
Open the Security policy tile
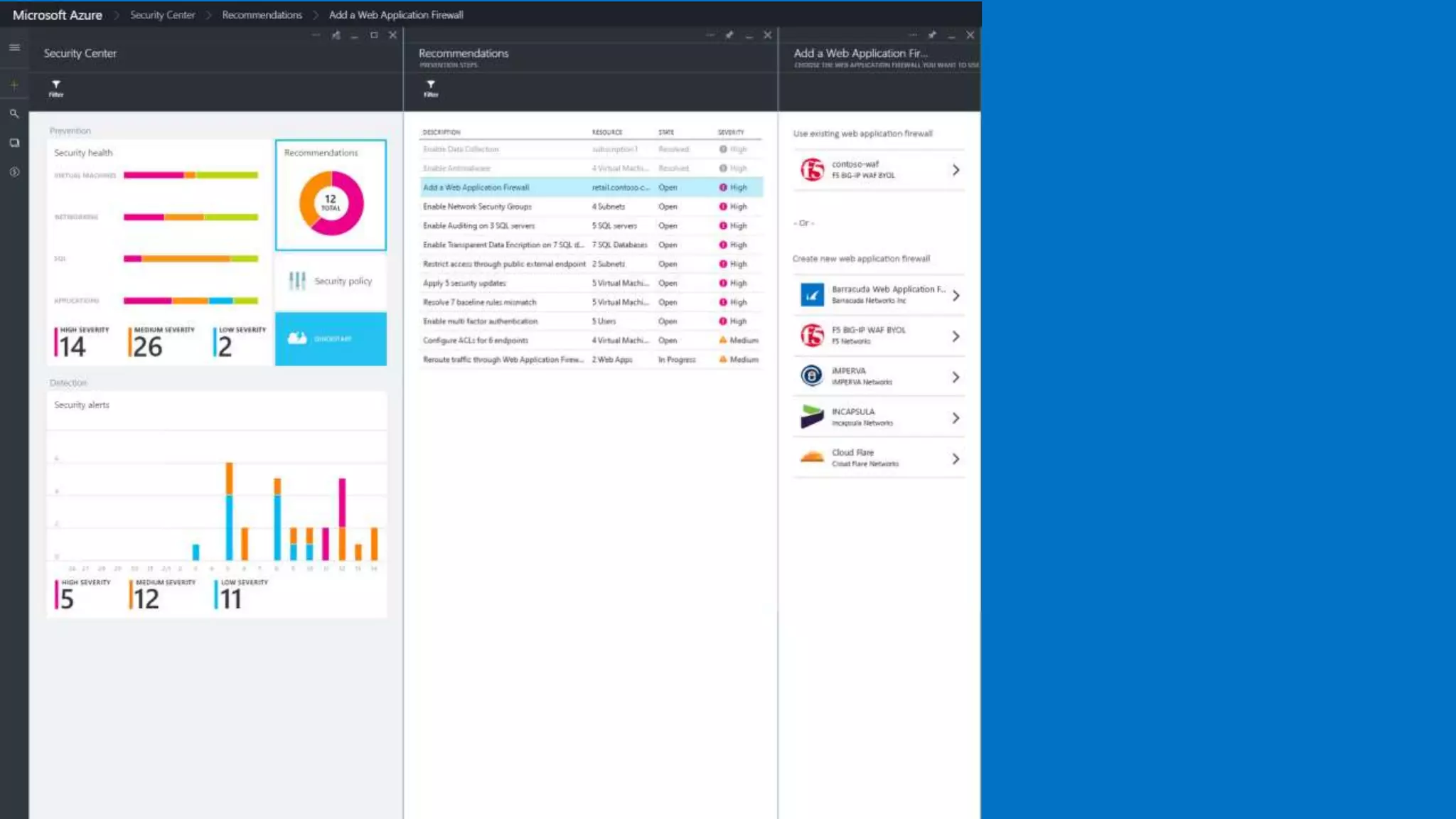(x=331, y=281)
